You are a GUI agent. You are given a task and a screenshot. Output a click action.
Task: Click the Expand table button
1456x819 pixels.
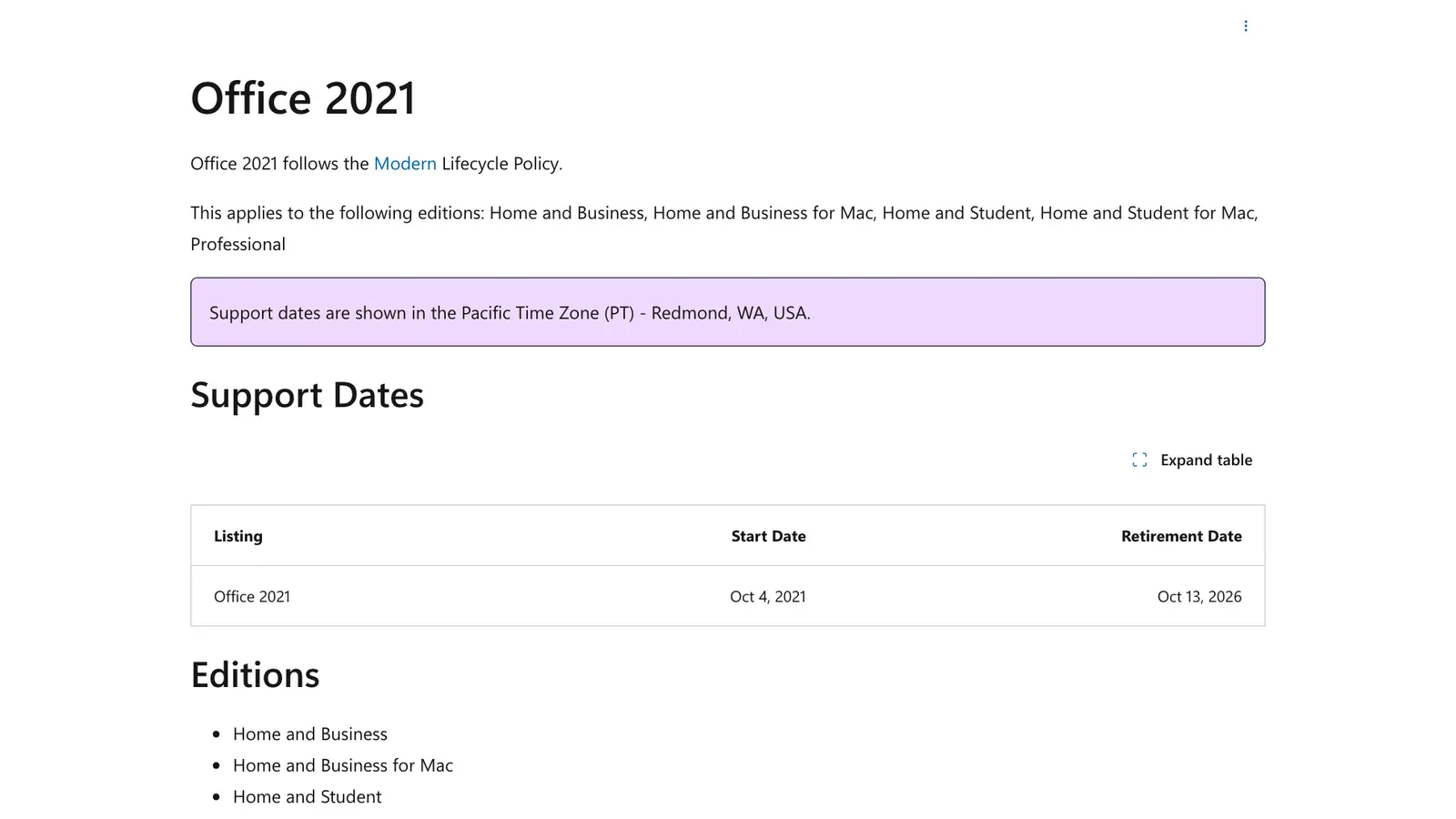pyautogui.click(x=1192, y=460)
